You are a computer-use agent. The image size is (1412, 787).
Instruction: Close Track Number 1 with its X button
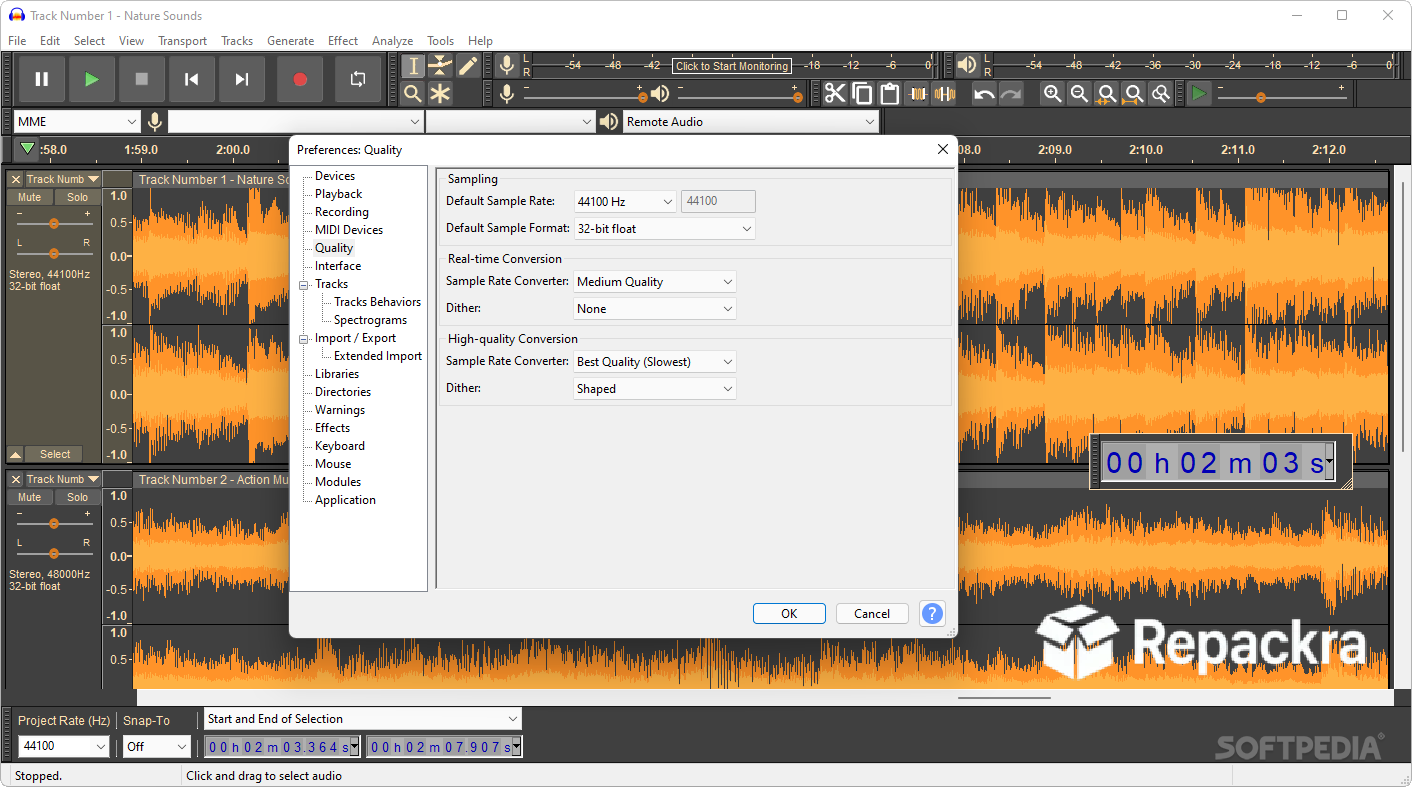pyautogui.click(x=16, y=180)
